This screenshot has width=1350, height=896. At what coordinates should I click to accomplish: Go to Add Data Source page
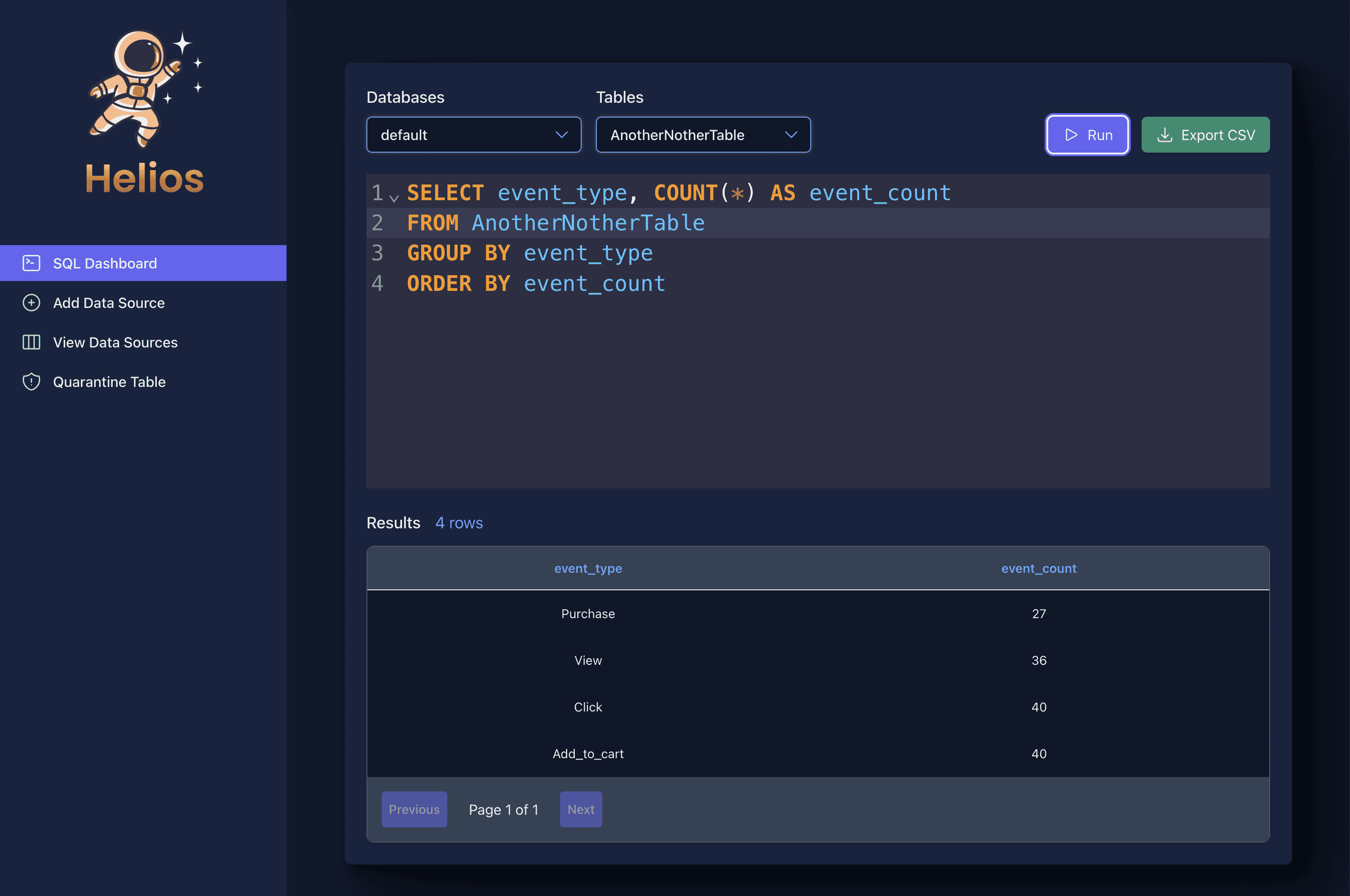point(143,302)
